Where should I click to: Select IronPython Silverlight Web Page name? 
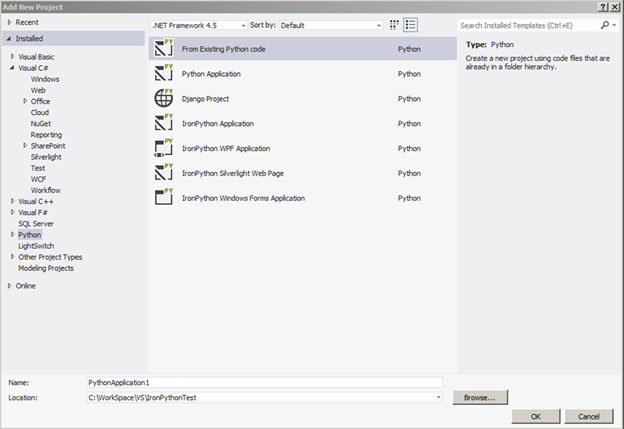coord(233,174)
